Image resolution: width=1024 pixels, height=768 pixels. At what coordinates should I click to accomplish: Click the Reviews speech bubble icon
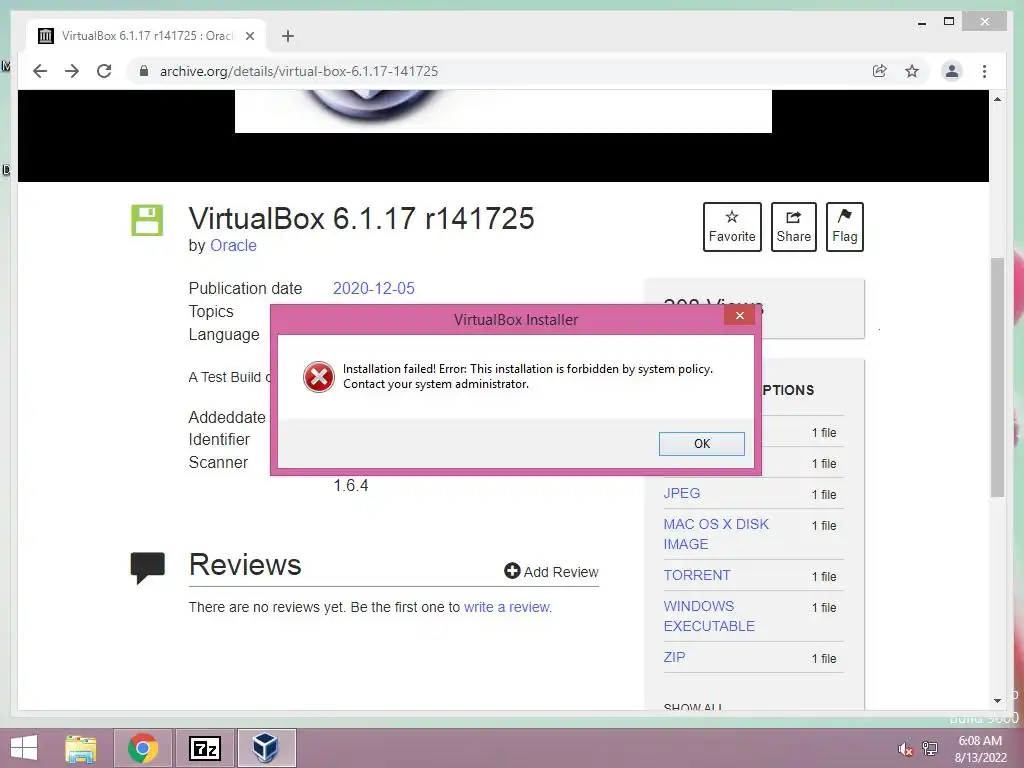click(148, 567)
